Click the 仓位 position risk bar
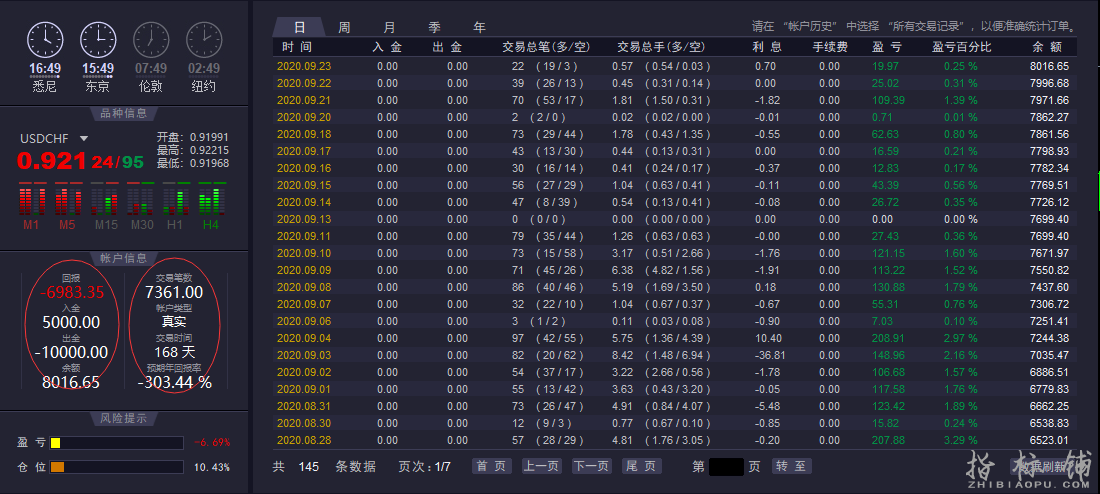This screenshot has height=494, width=1100. point(116,467)
